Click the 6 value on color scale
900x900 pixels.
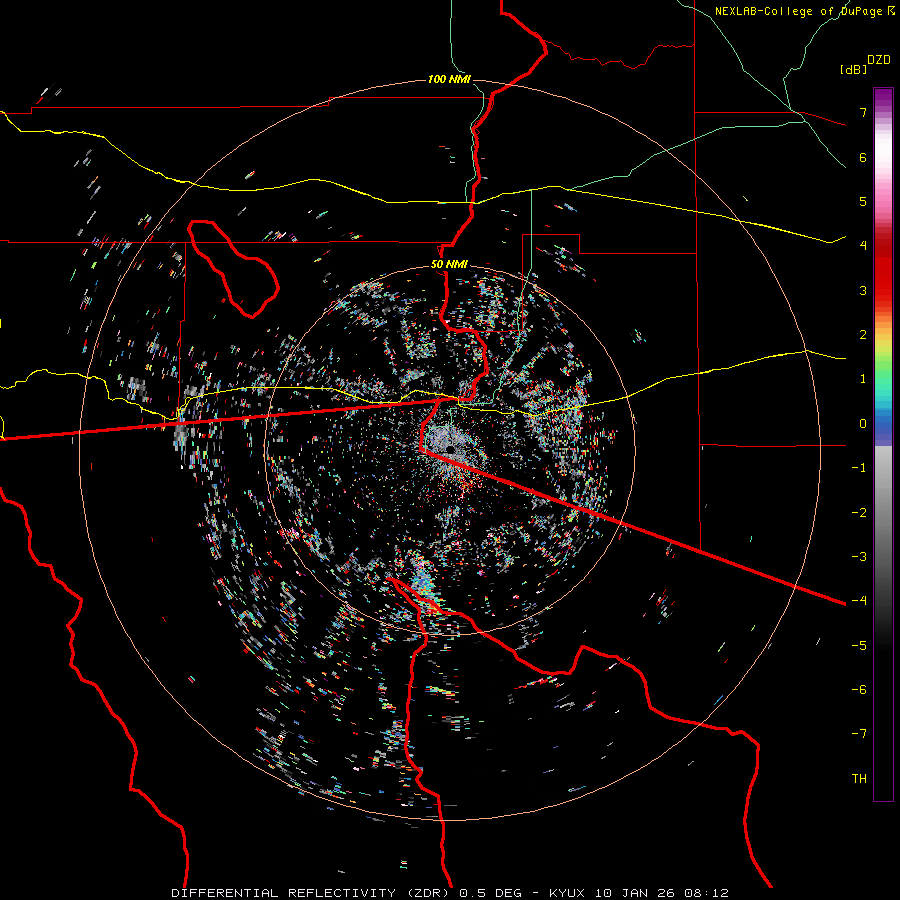coord(863,157)
